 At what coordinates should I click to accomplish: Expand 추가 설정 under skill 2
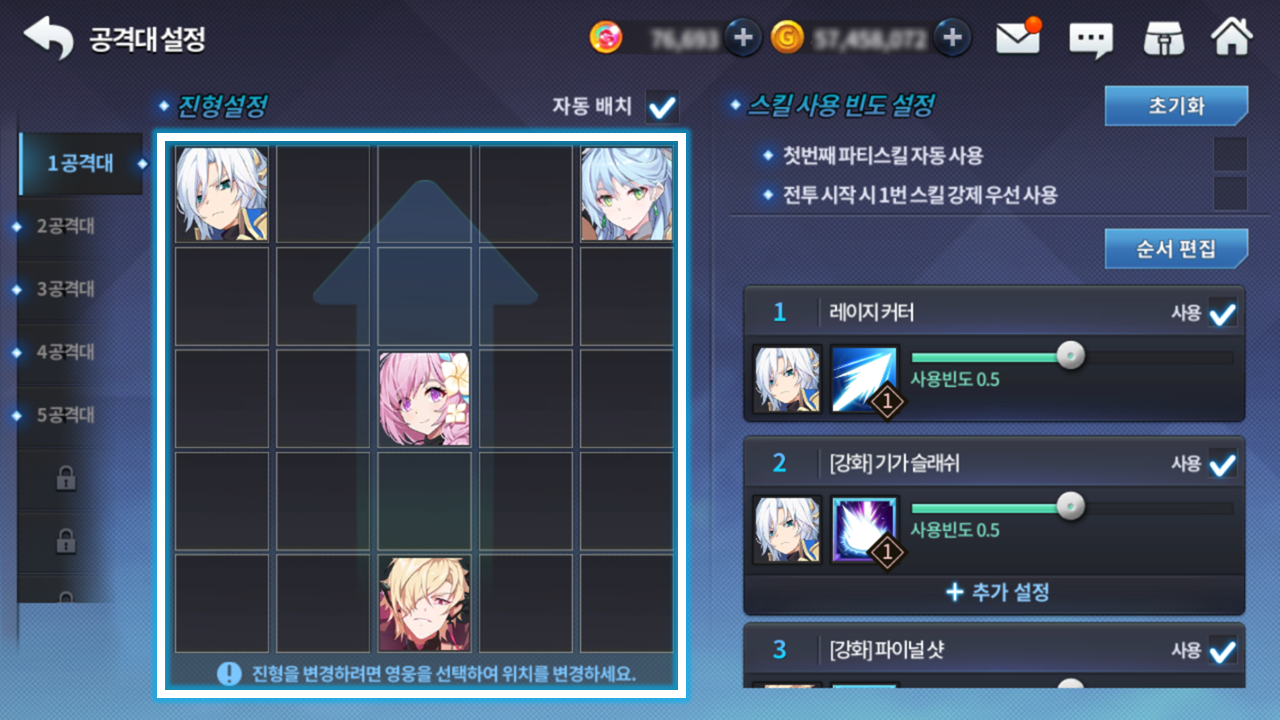[995, 592]
